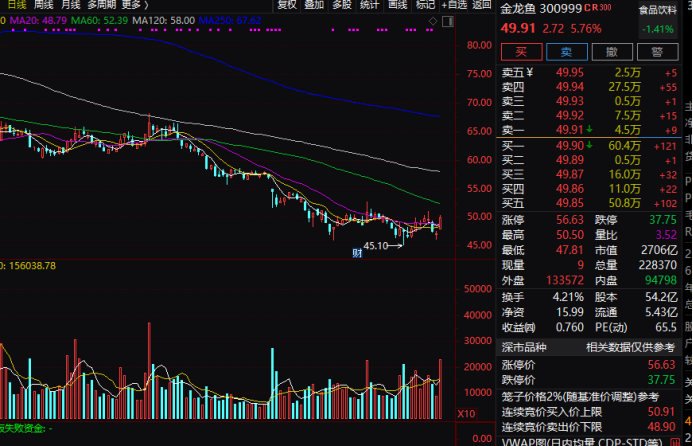
Task: Select the 卖三 price 49.93
Action: 570,101
